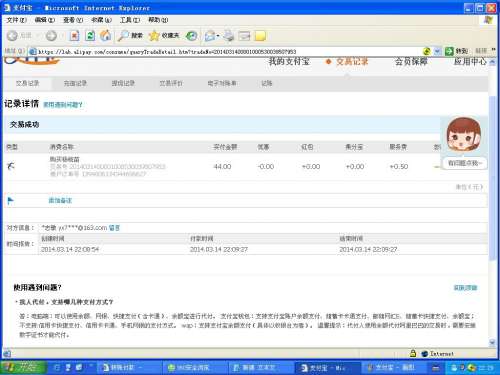Image resolution: width=500 pixels, height=375 pixels.
Task: Click the 有问题点我 help button
Action: coord(465,163)
